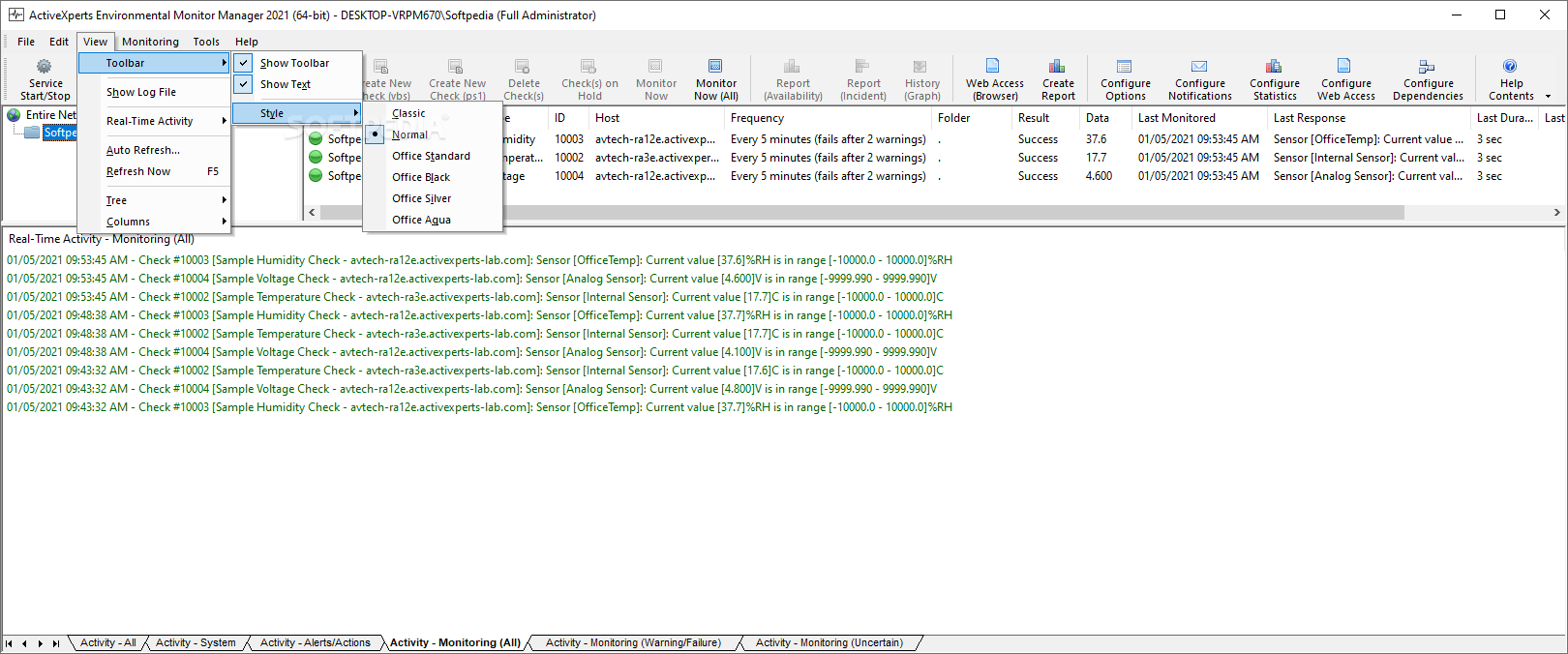Click horizontal scrollbar left arrow in checks list

(312, 212)
